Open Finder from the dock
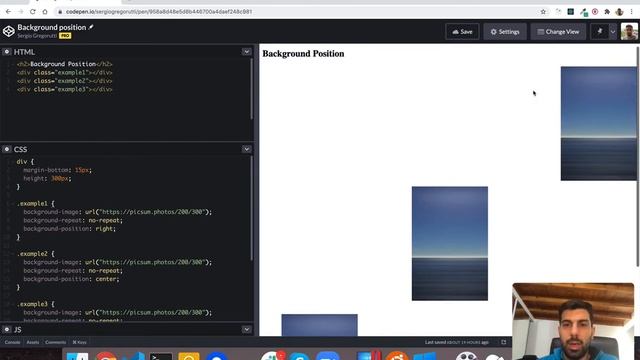Screen dimensions: 640x360 click(x=78, y=356)
